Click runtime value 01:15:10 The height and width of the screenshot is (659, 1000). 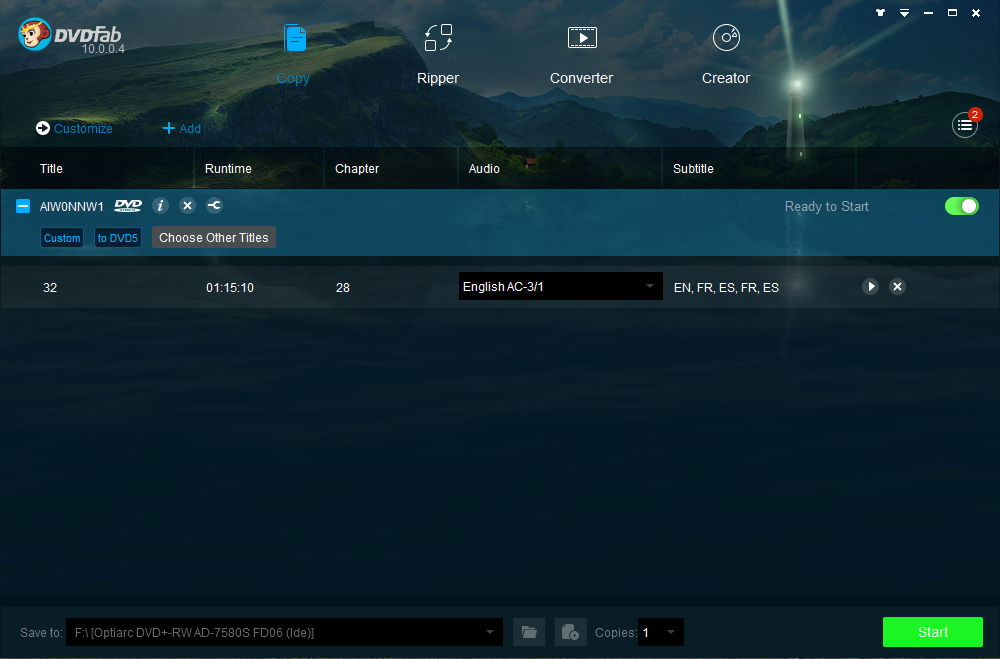(230, 288)
